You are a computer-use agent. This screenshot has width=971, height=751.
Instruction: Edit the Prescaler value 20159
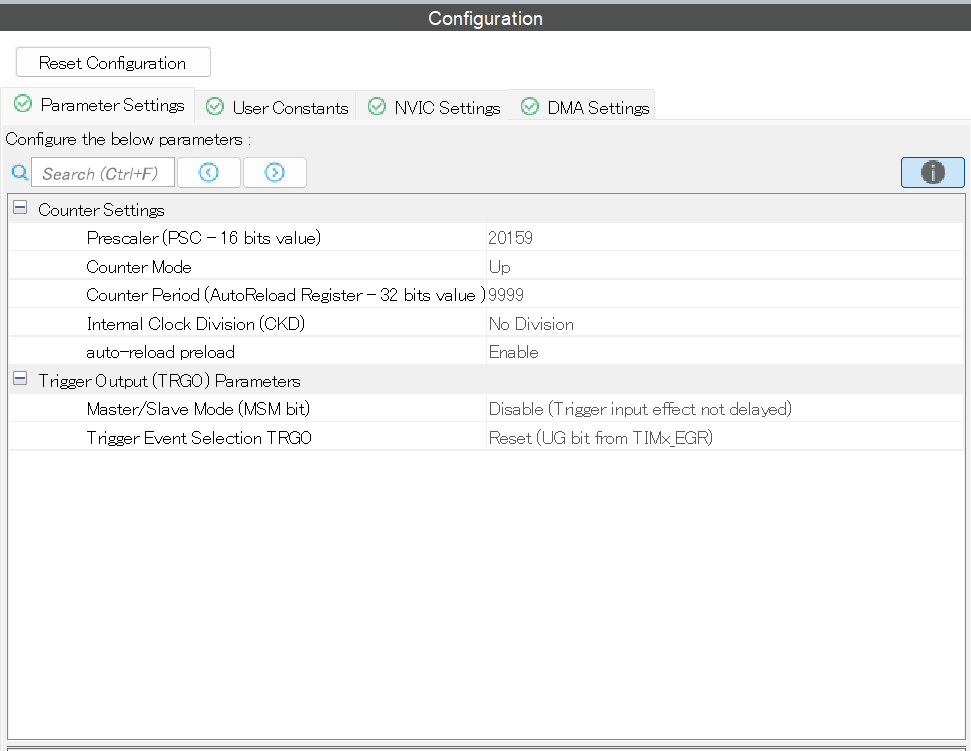pyautogui.click(x=724, y=238)
